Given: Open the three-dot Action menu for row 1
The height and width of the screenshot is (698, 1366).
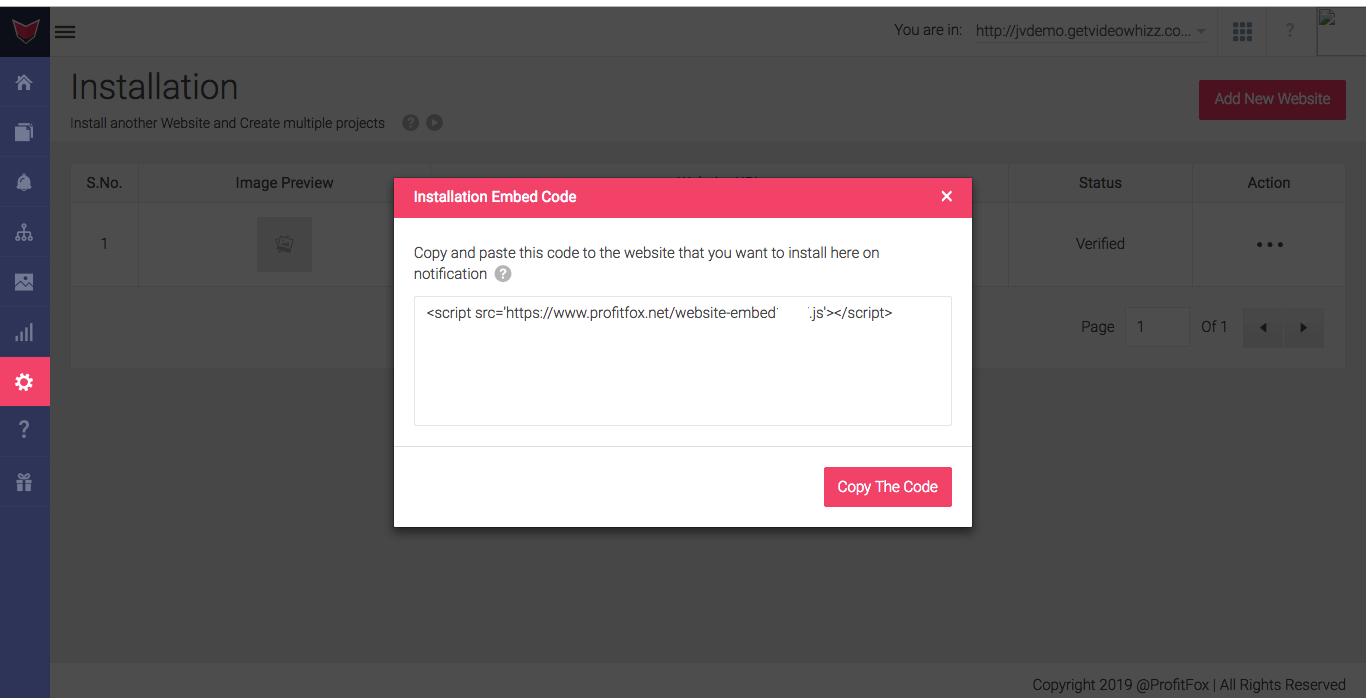Looking at the screenshot, I should 1269,244.
